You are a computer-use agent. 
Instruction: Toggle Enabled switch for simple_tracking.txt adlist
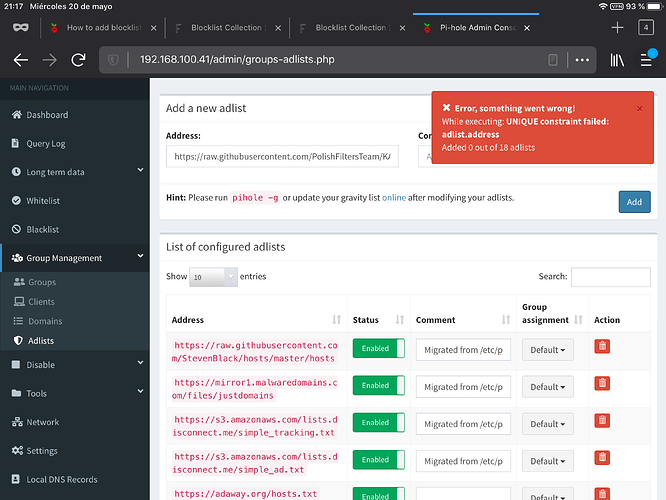(x=378, y=423)
